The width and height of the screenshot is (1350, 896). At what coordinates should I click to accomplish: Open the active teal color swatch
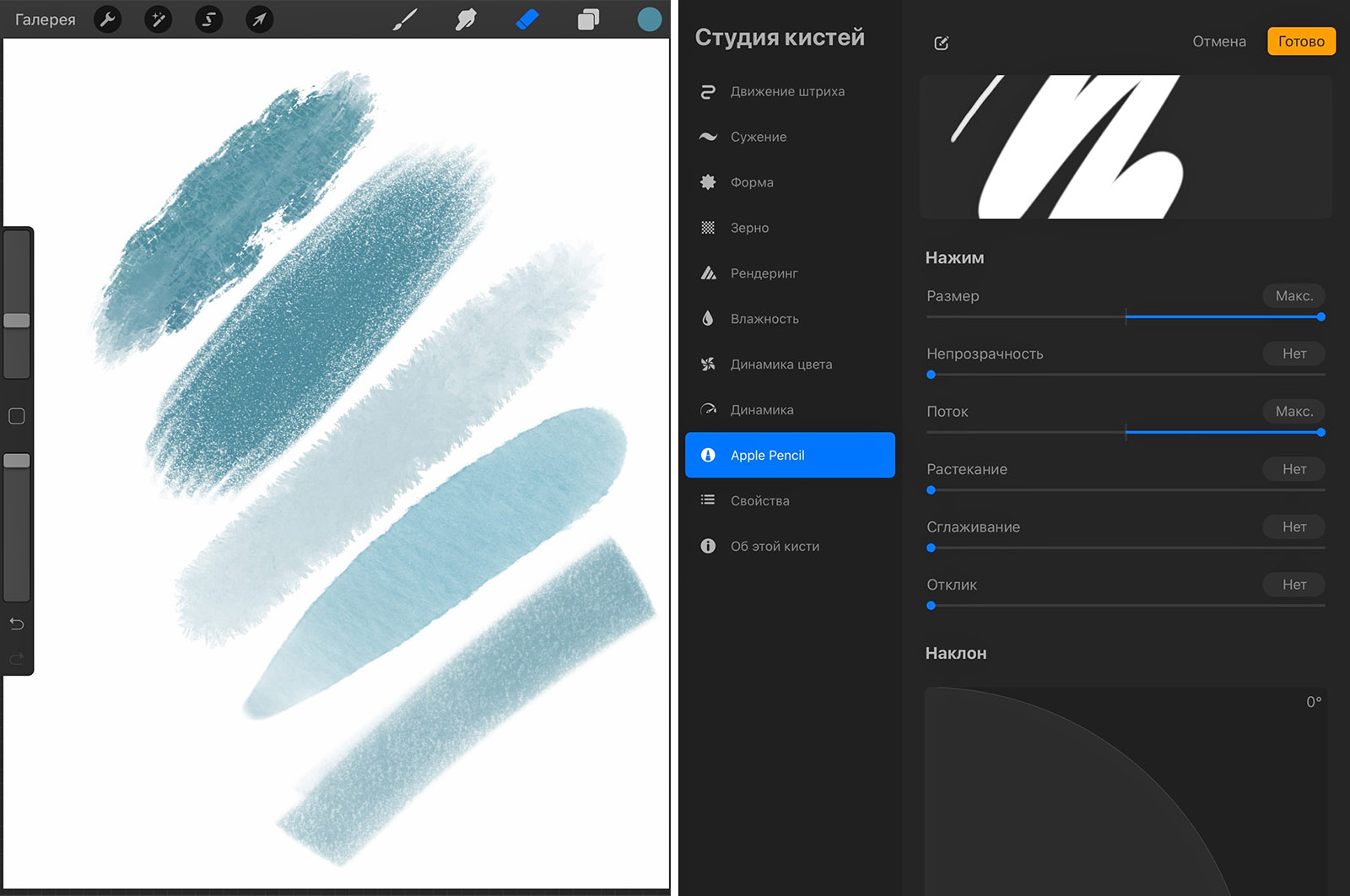[649, 19]
